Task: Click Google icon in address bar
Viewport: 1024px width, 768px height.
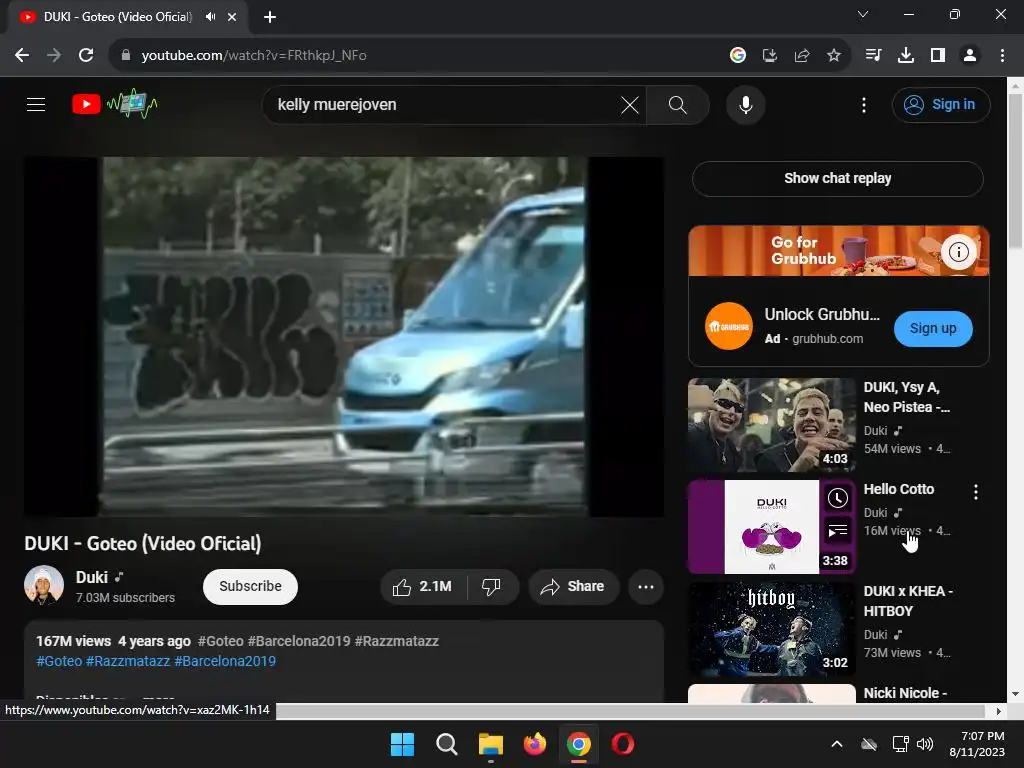Action: tap(737, 56)
